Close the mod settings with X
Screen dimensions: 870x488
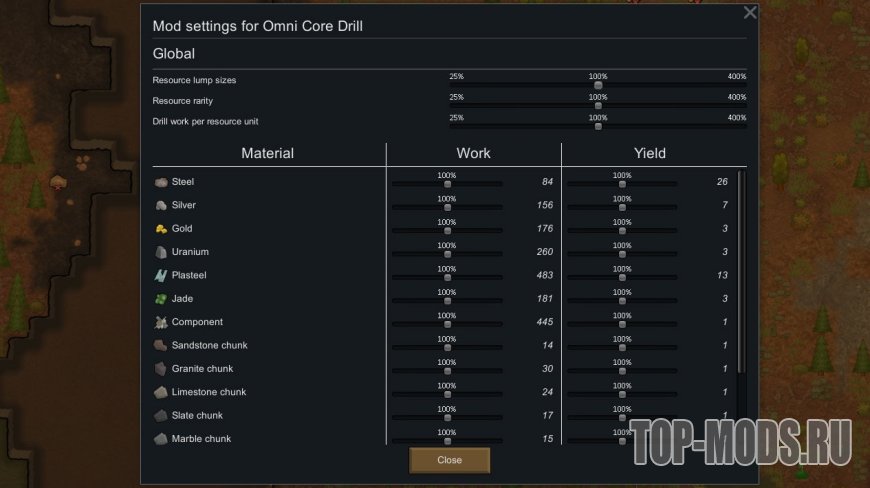coord(750,13)
